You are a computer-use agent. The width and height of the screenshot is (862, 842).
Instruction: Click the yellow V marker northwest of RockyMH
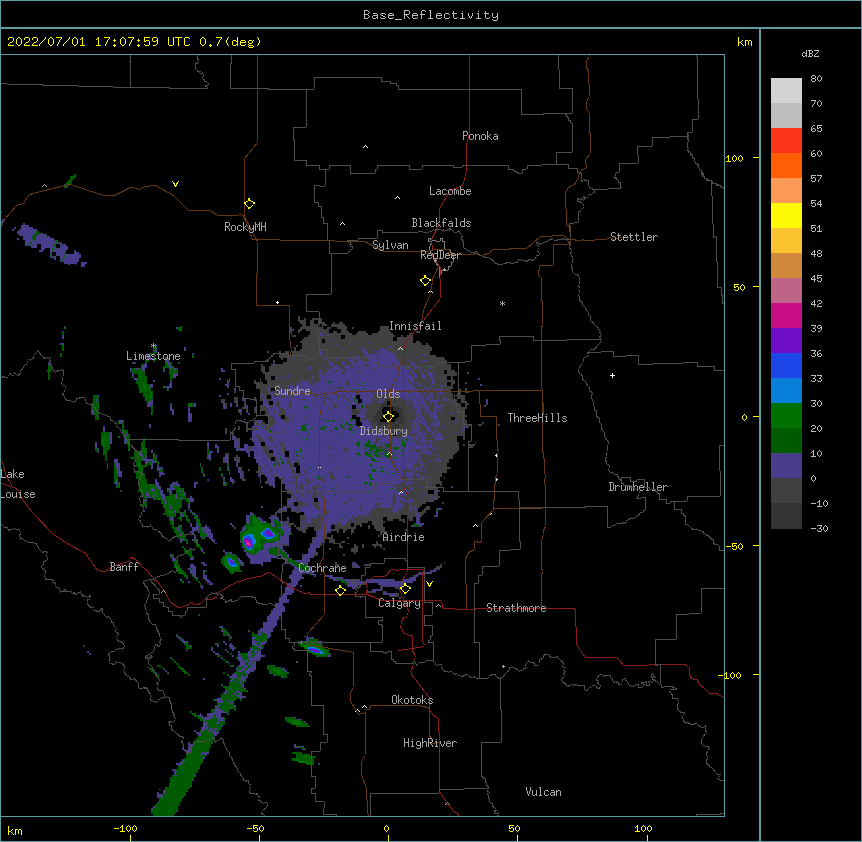click(x=175, y=184)
